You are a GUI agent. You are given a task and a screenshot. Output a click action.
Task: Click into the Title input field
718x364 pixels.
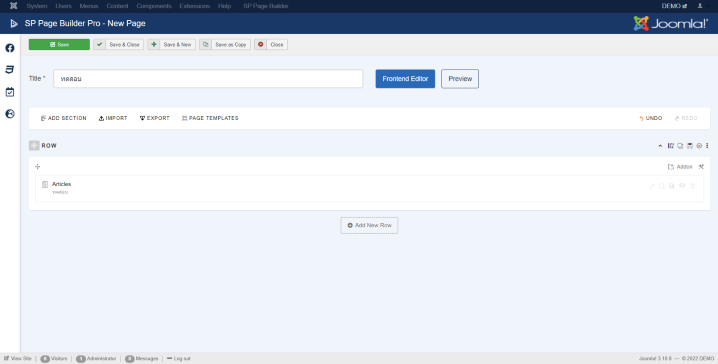(x=208, y=79)
